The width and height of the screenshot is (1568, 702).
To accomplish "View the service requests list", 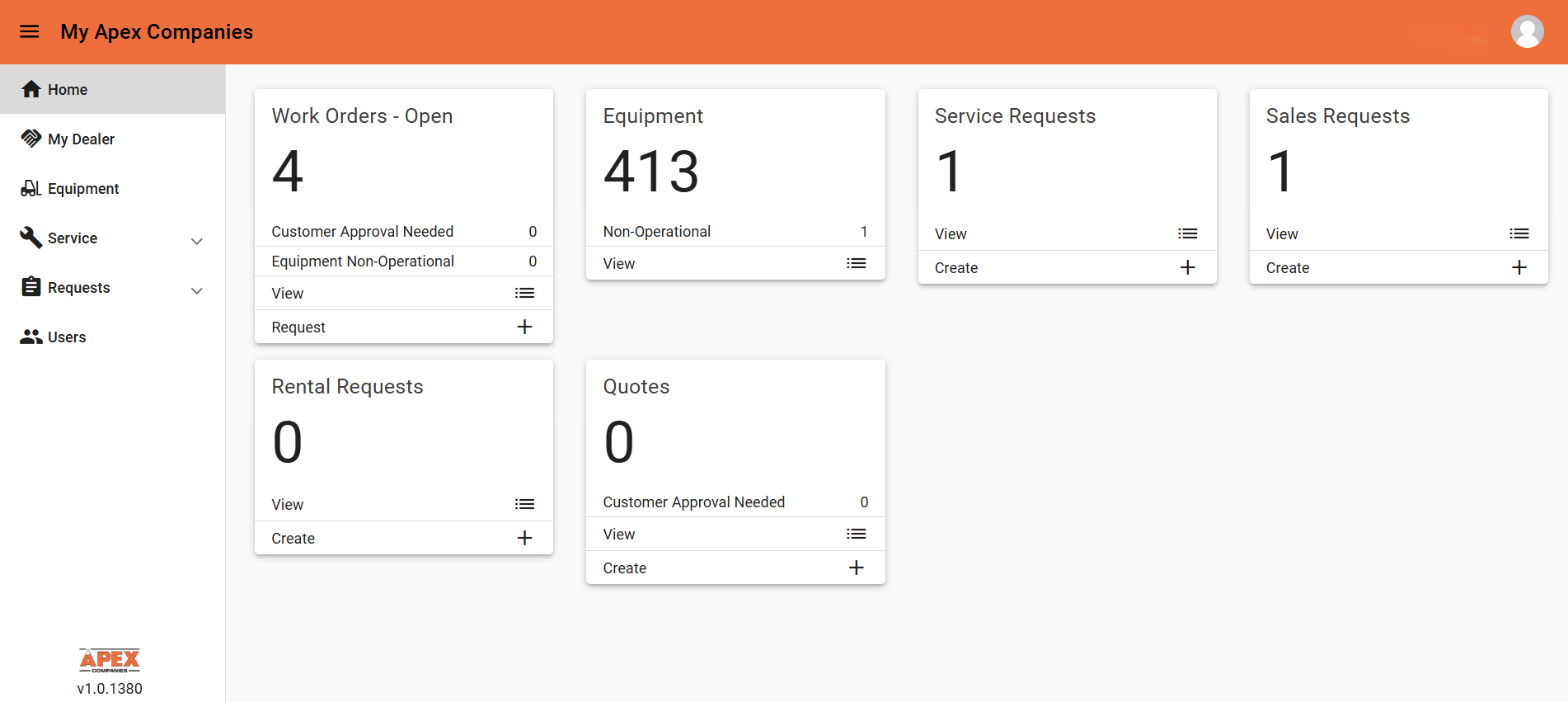I will pos(1068,233).
